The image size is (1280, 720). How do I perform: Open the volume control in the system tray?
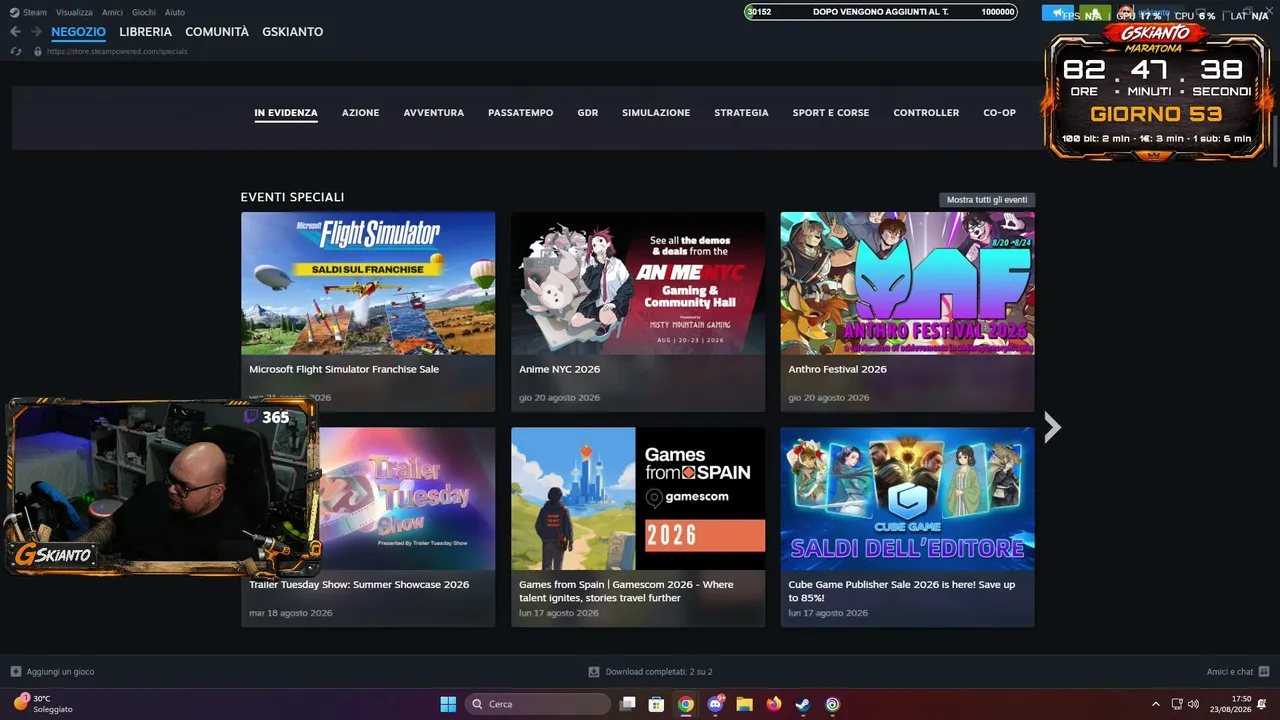click(x=1193, y=704)
